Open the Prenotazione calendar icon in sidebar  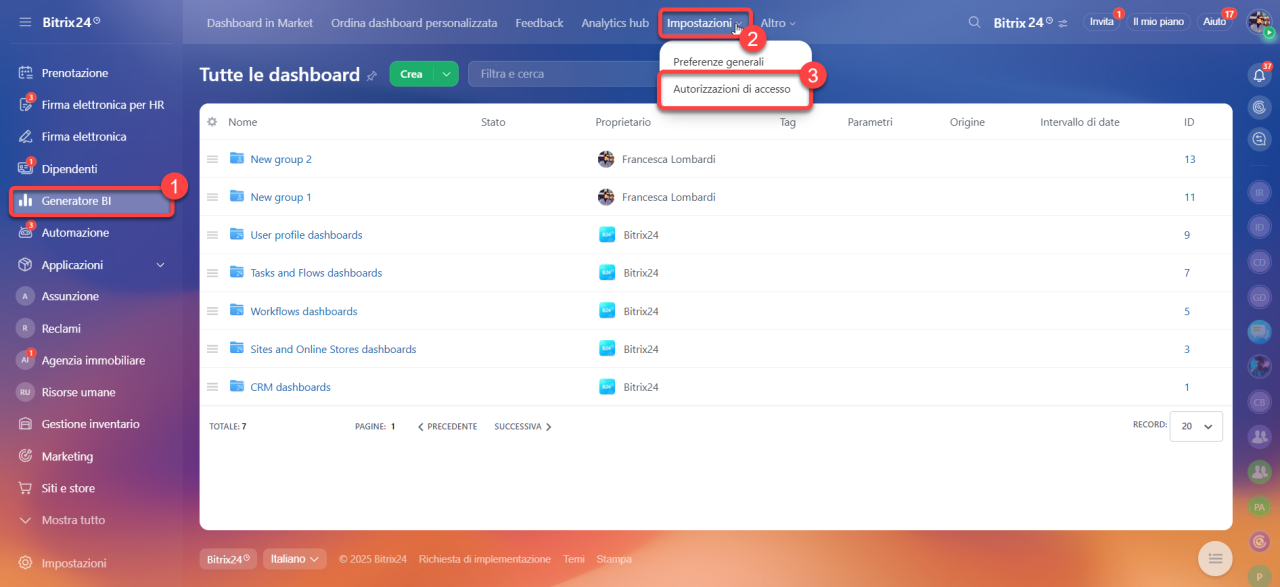click(25, 73)
